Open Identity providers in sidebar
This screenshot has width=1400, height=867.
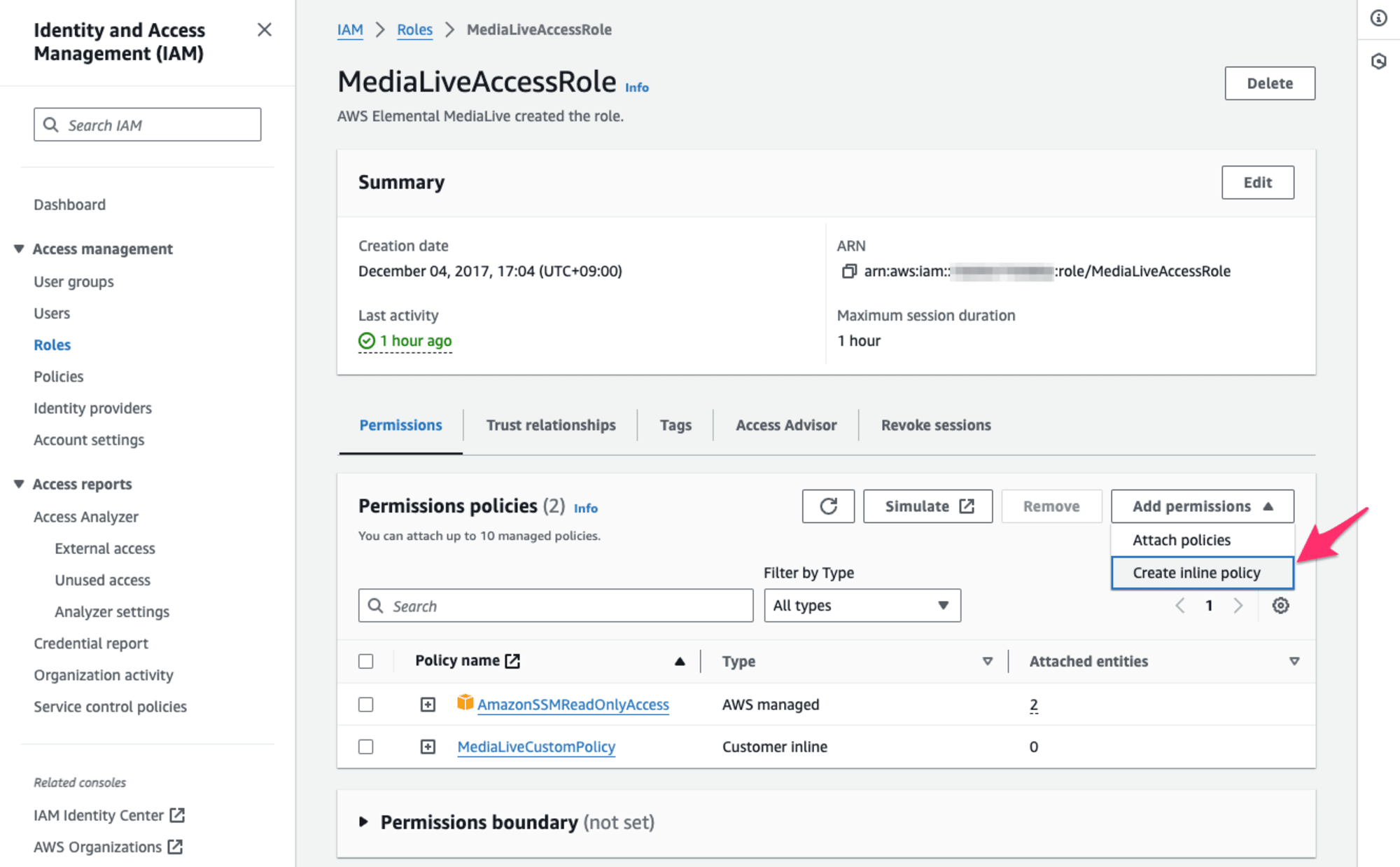click(92, 408)
